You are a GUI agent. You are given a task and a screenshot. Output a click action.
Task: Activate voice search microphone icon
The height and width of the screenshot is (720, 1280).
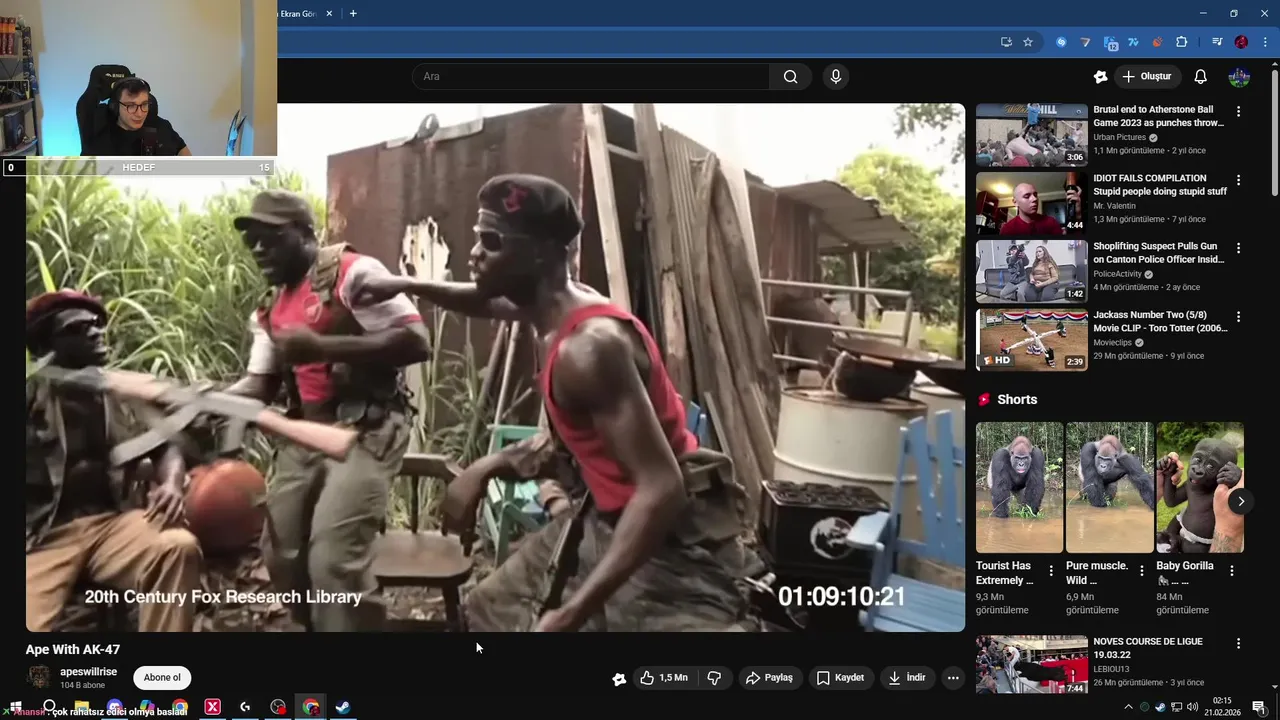[x=836, y=77]
